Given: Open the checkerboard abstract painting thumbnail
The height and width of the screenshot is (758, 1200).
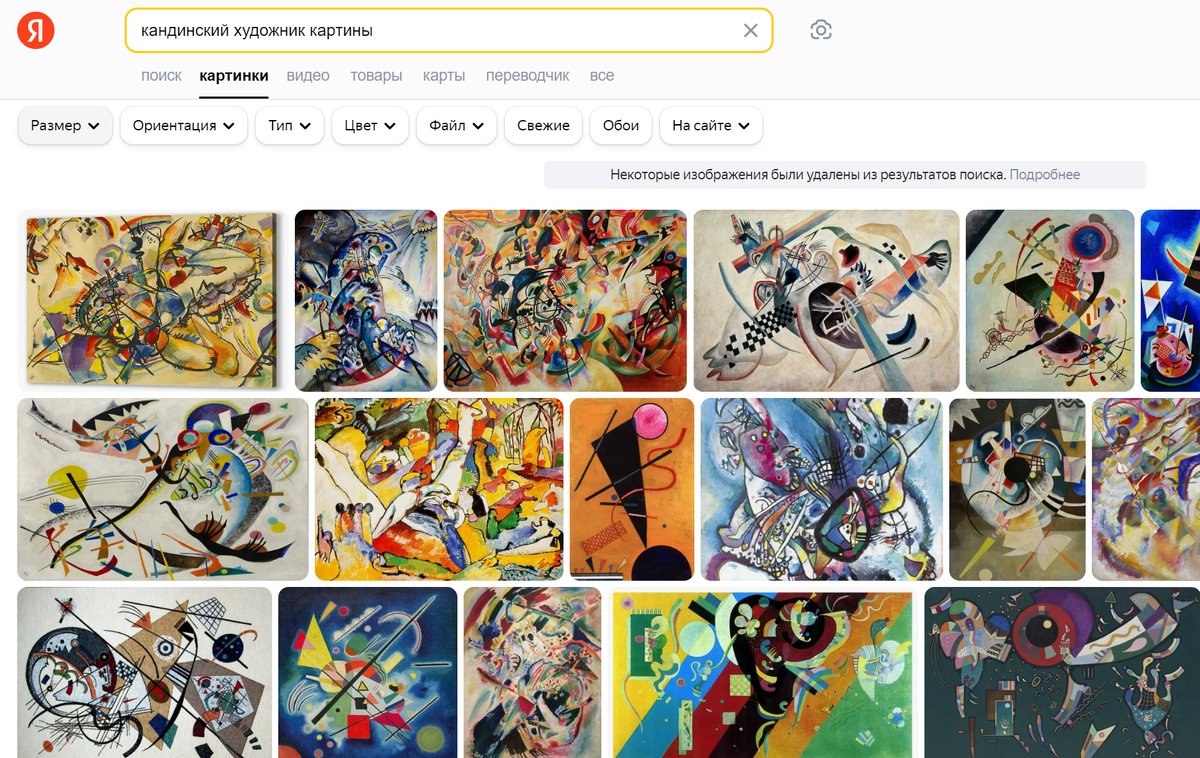Looking at the screenshot, I should pyautogui.click(x=826, y=300).
